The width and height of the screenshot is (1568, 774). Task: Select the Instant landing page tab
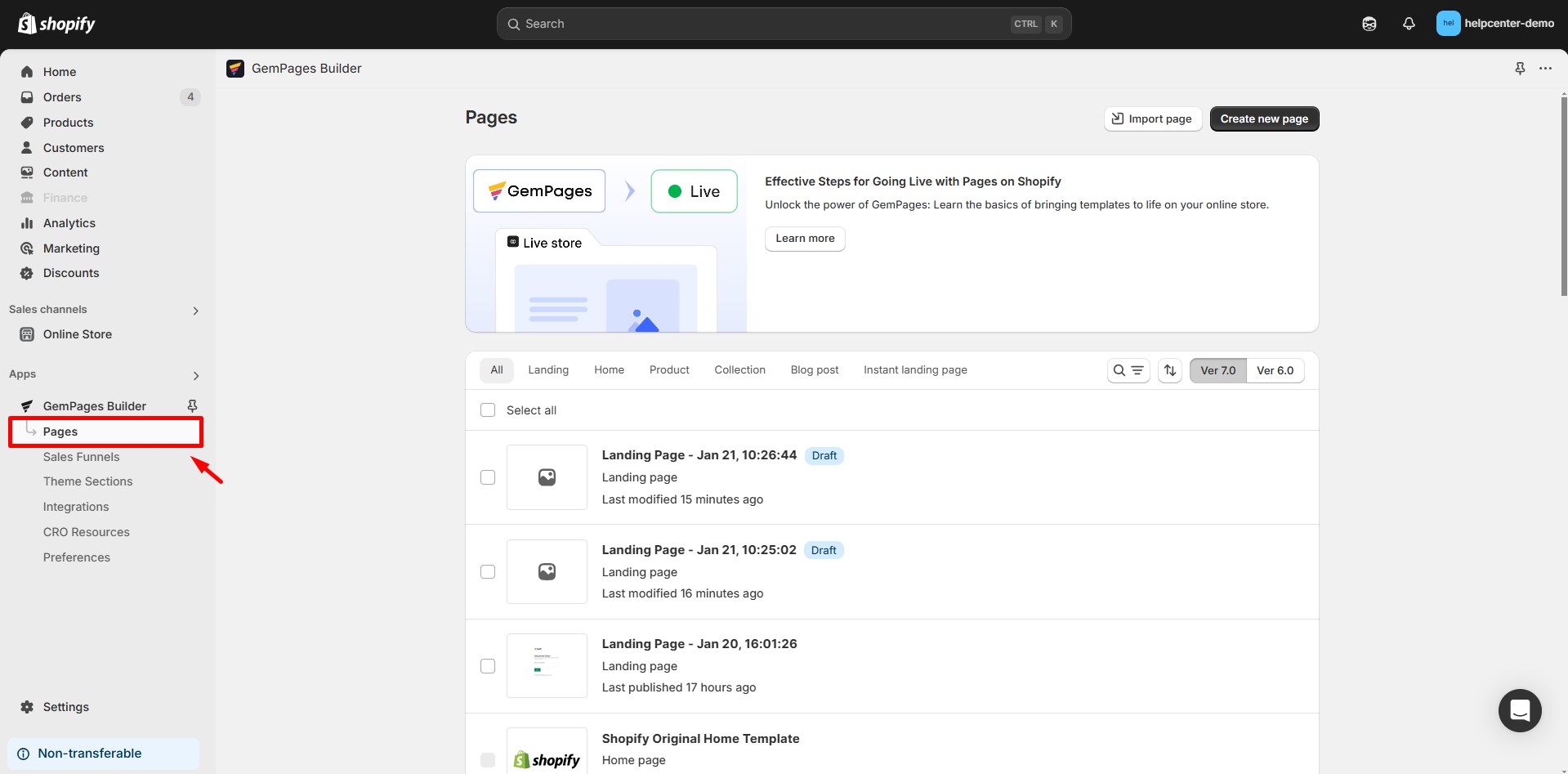[x=915, y=370]
